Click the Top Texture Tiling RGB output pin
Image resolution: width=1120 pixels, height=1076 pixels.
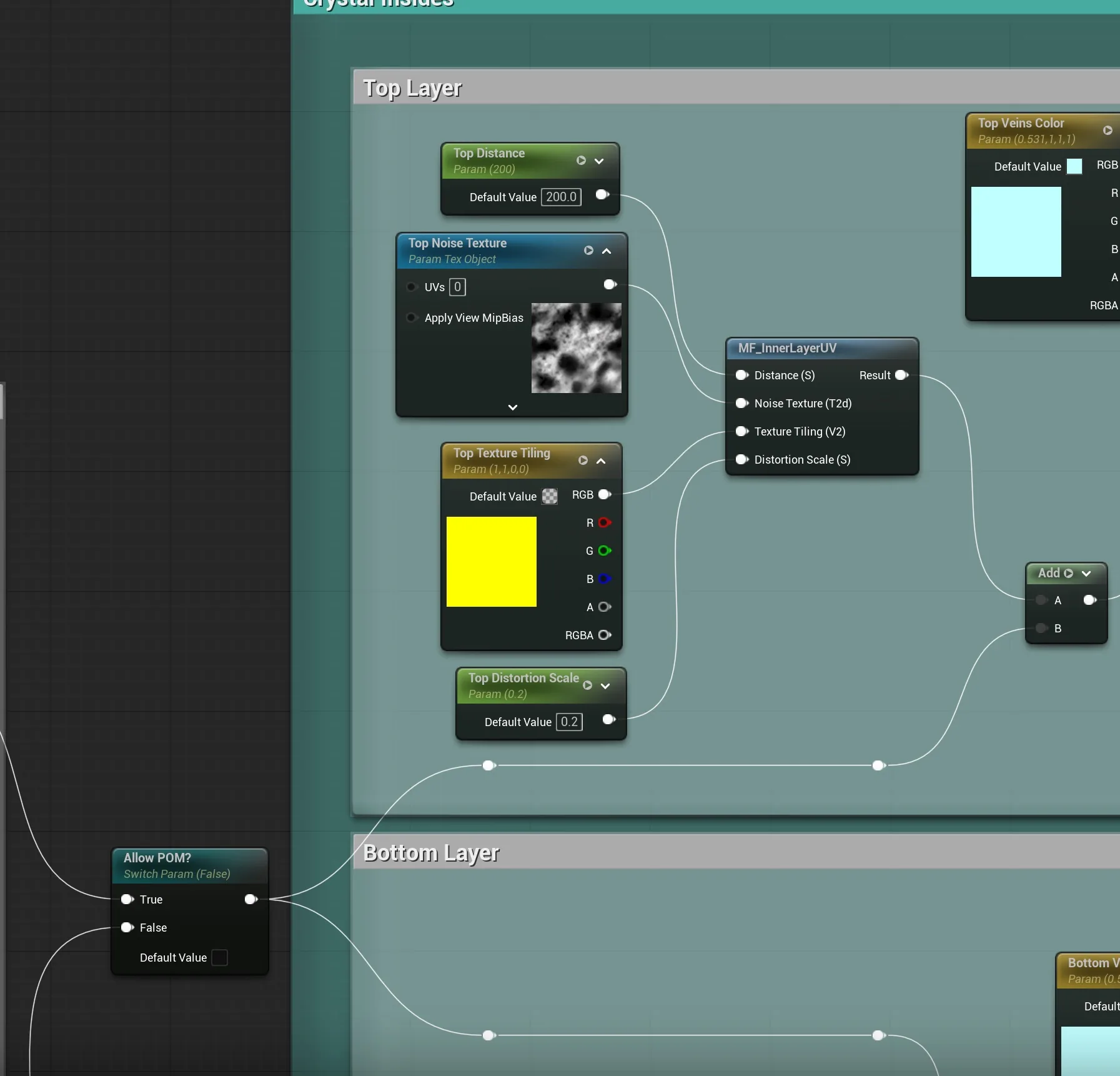605,494
